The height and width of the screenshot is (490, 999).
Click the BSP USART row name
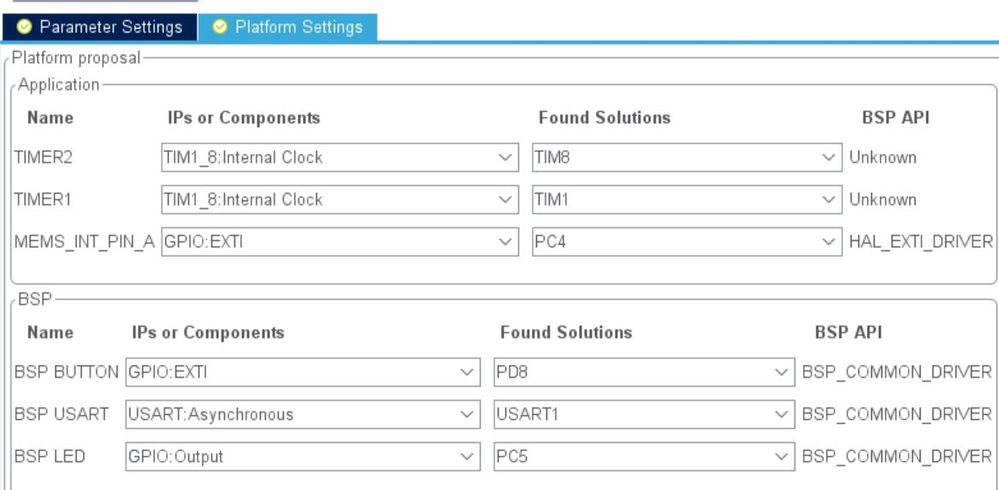[x=61, y=414]
